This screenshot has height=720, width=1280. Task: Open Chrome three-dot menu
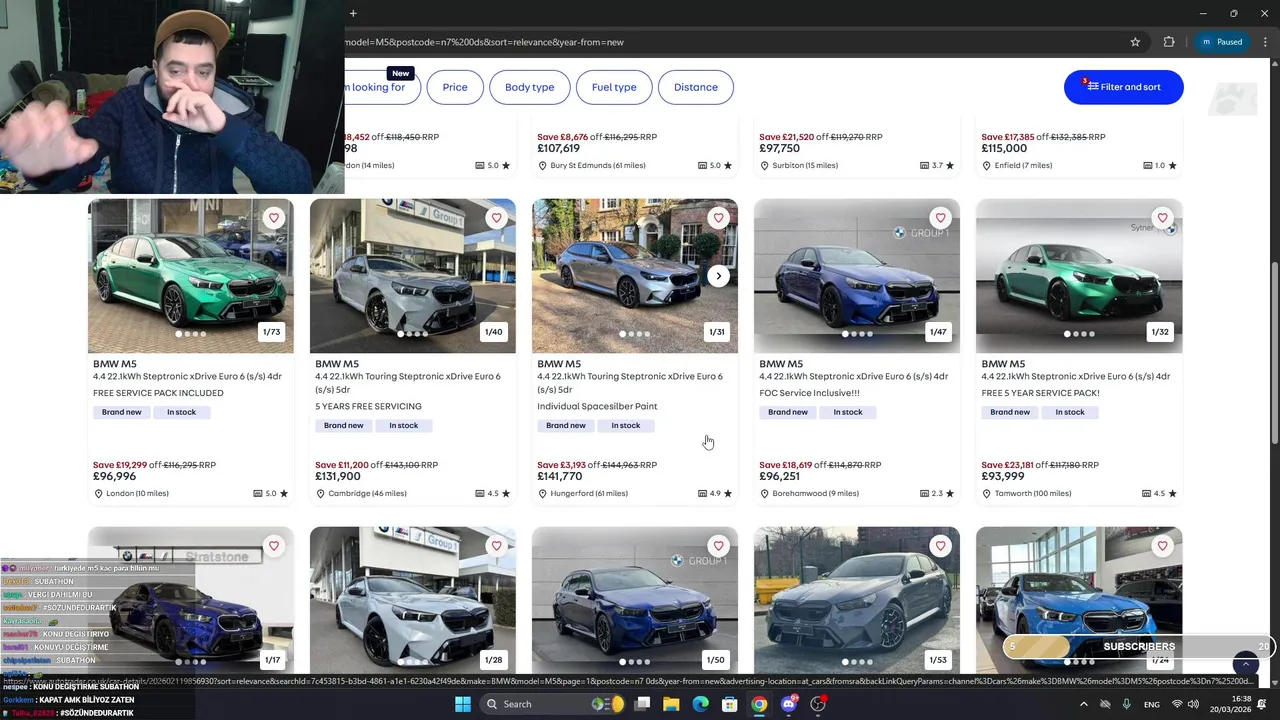click(1265, 42)
